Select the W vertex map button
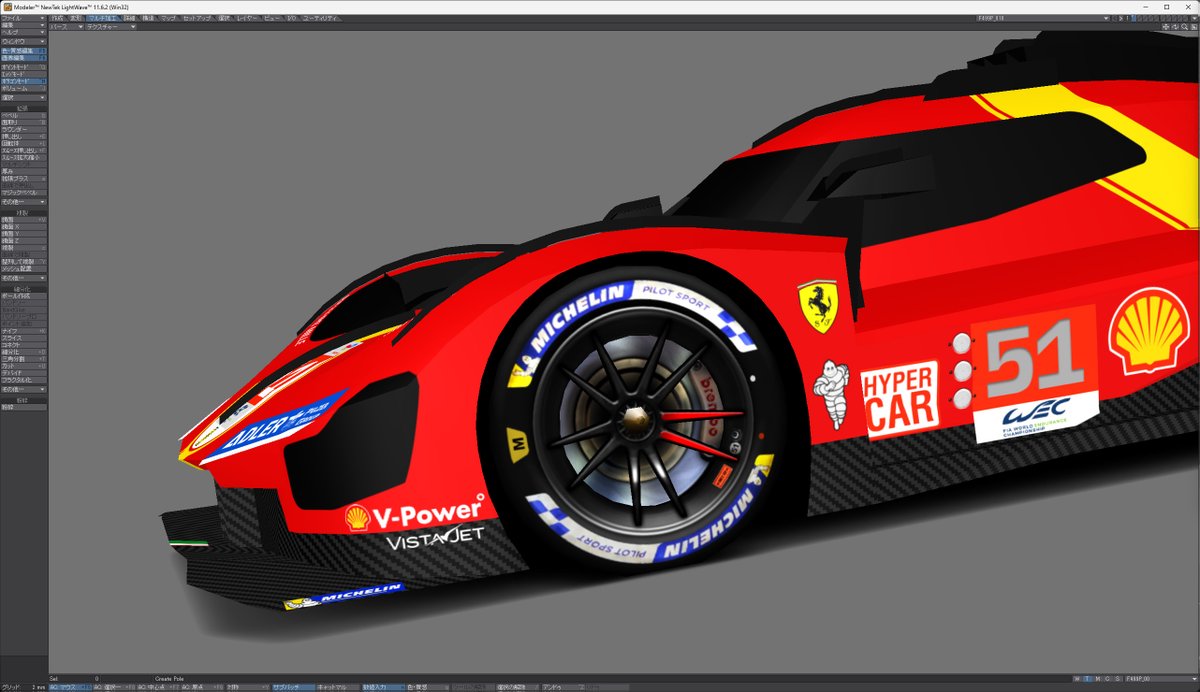The image size is (1200, 692). point(1076,679)
